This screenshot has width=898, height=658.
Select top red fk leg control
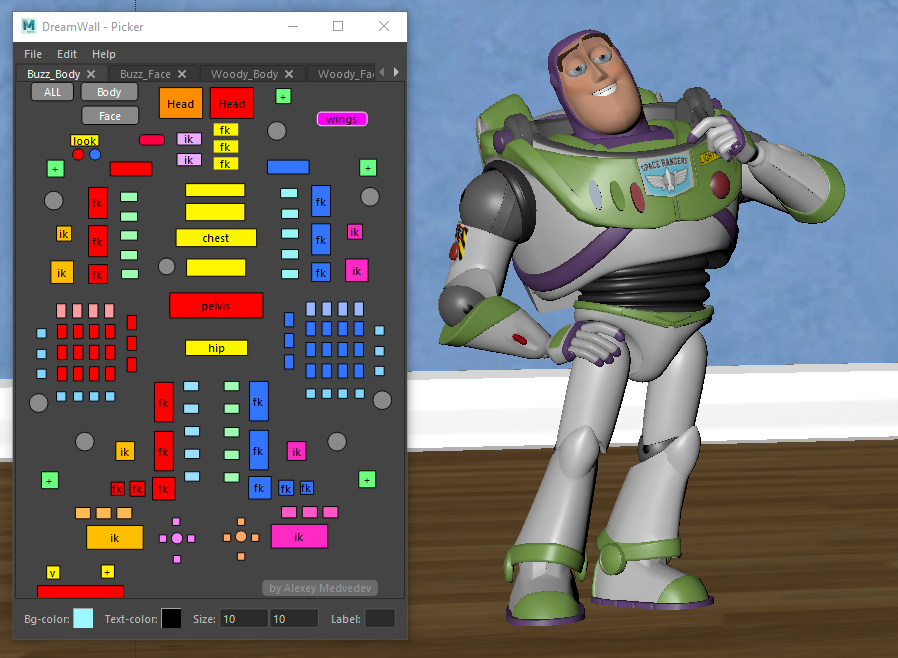click(x=164, y=402)
